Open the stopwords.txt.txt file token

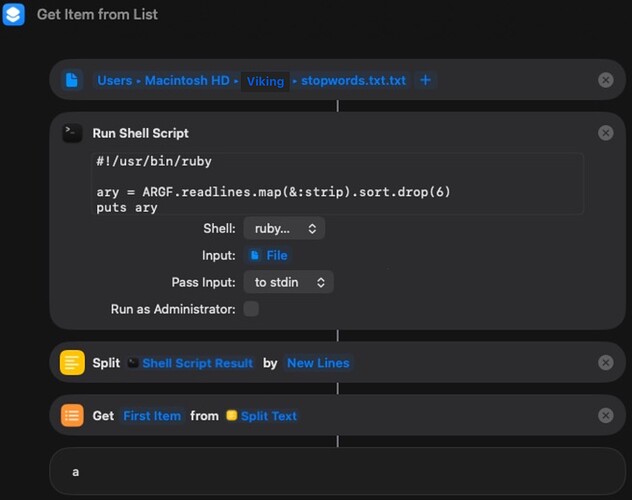pyautogui.click(x=353, y=81)
